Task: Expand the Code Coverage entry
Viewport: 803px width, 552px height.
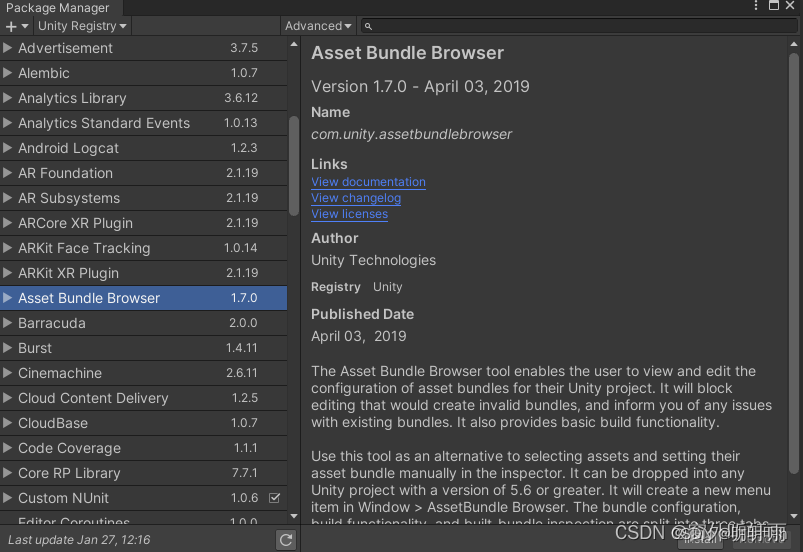Action: pos(7,448)
